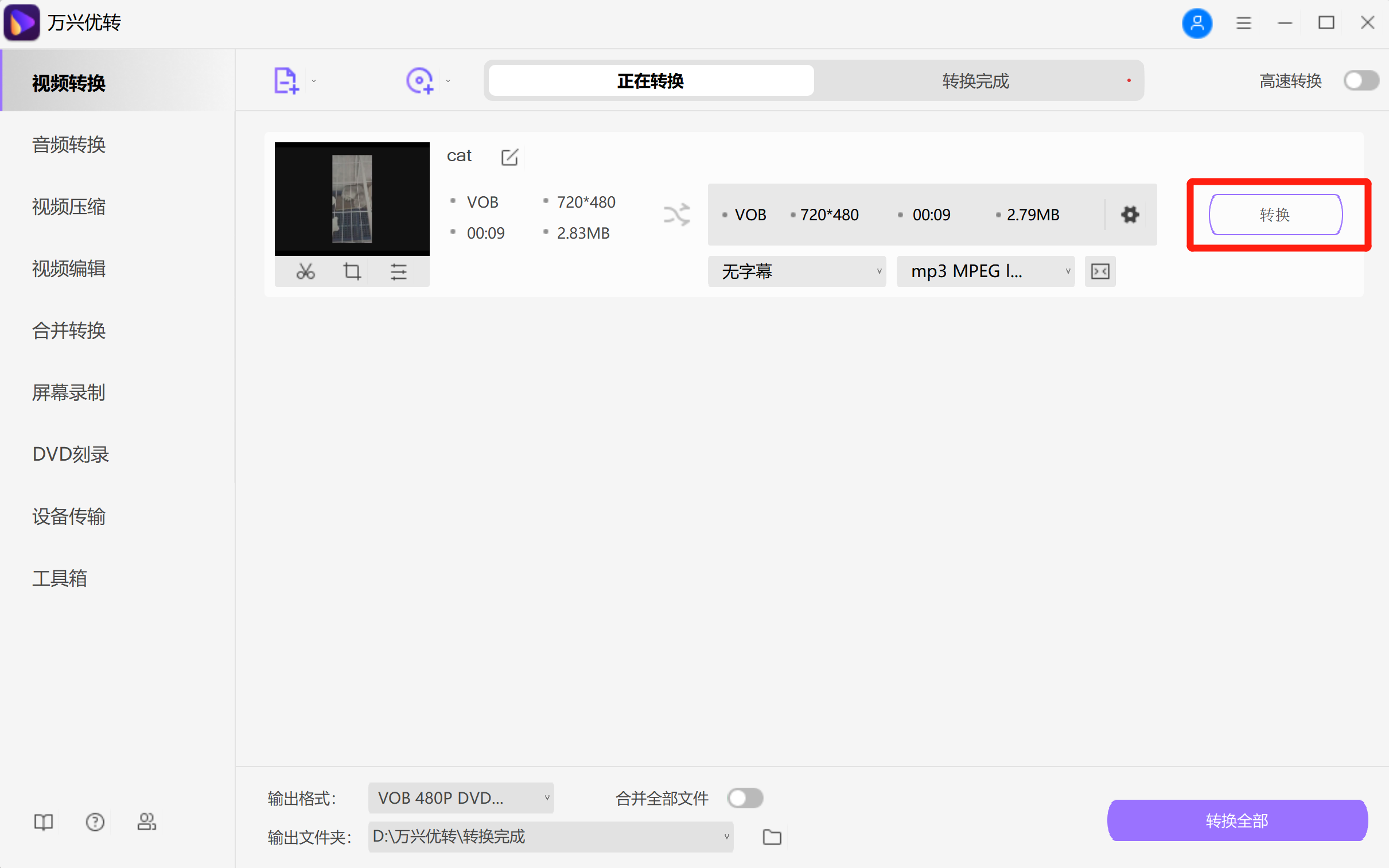Viewport: 1389px width, 868px height.
Task: Enable the merge all files toggle
Action: tap(745, 798)
